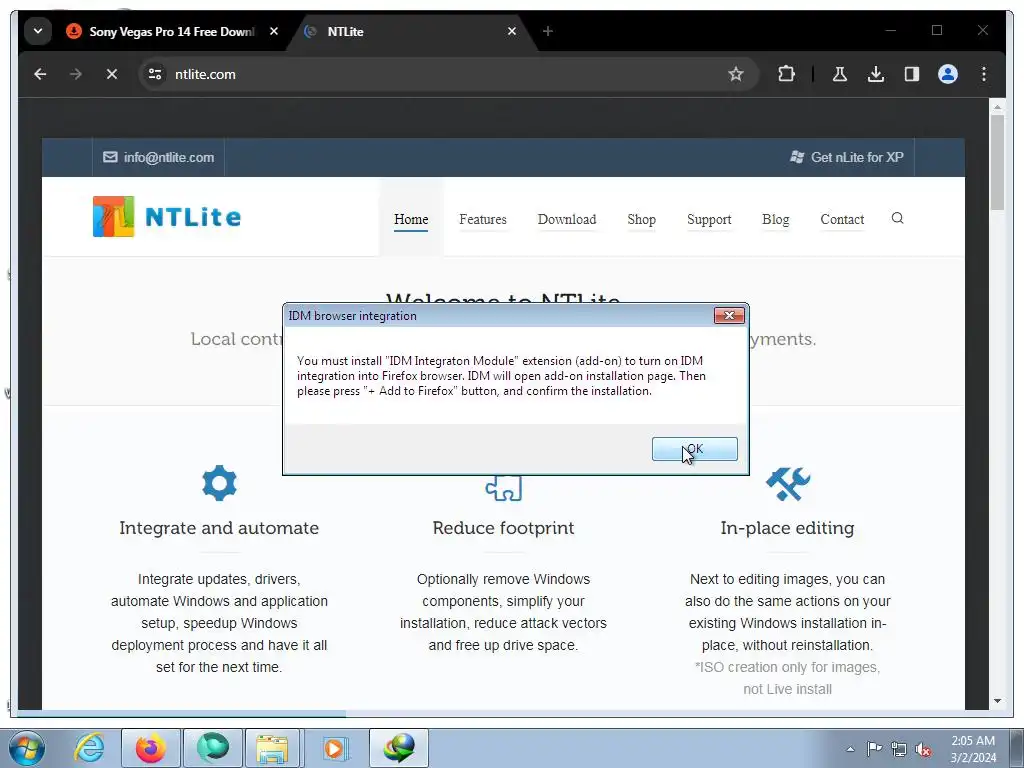The image size is (1024, 768).
Task: Close the IDM browser integration dialog
Action: pyautogui.click(x=729, y=315)
